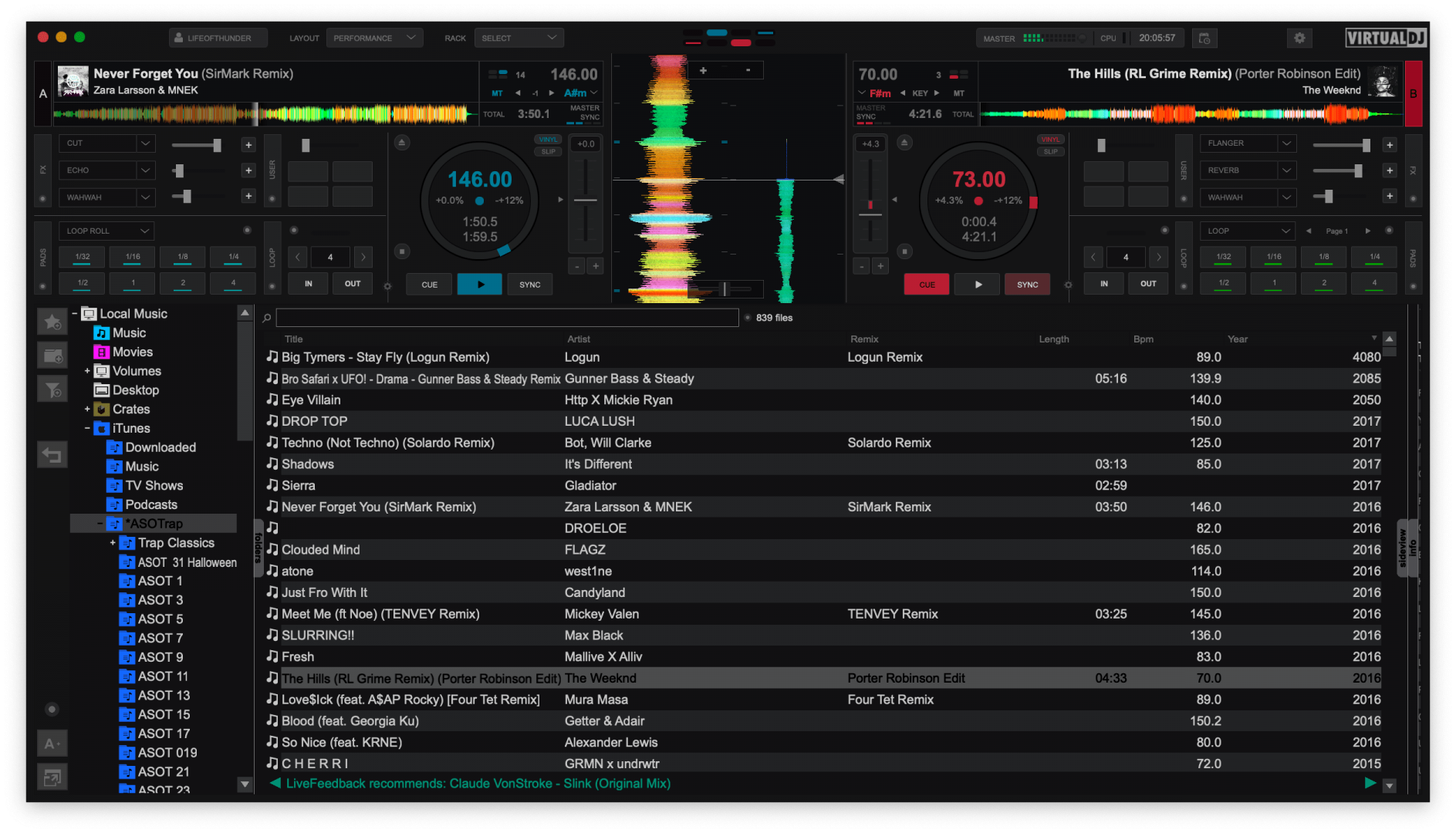The image size is (1456, 833).
Task: Adjust the REVERB effect slider
Action: click(1357, 171)
